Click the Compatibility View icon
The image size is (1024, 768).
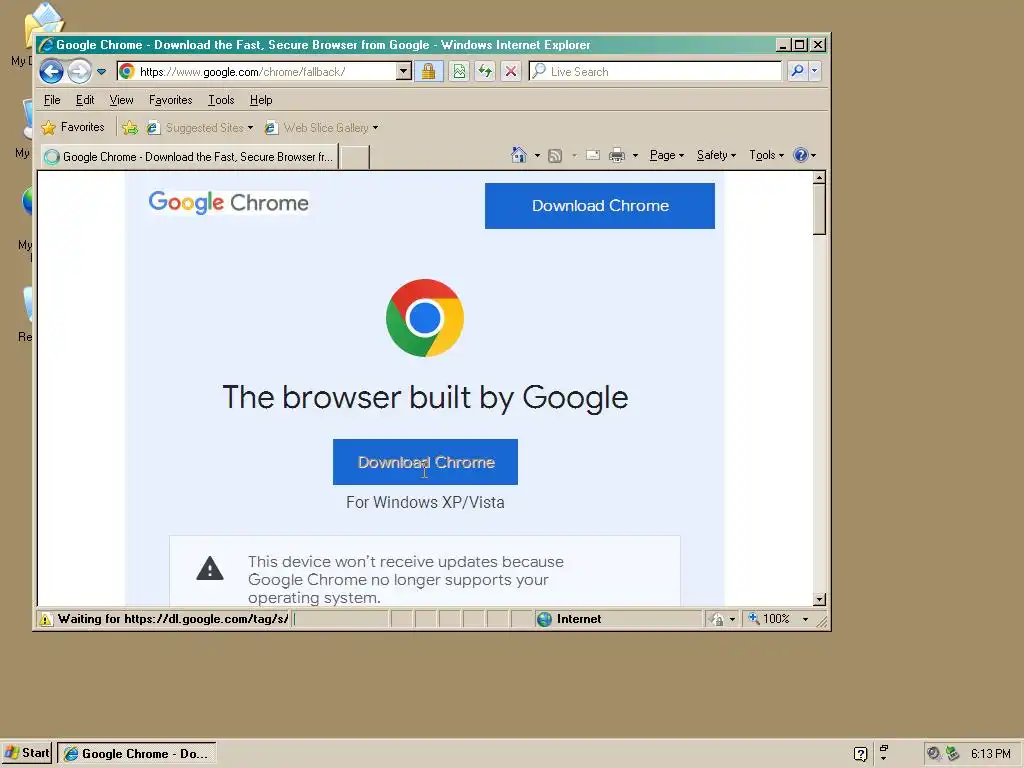[459, 71]
